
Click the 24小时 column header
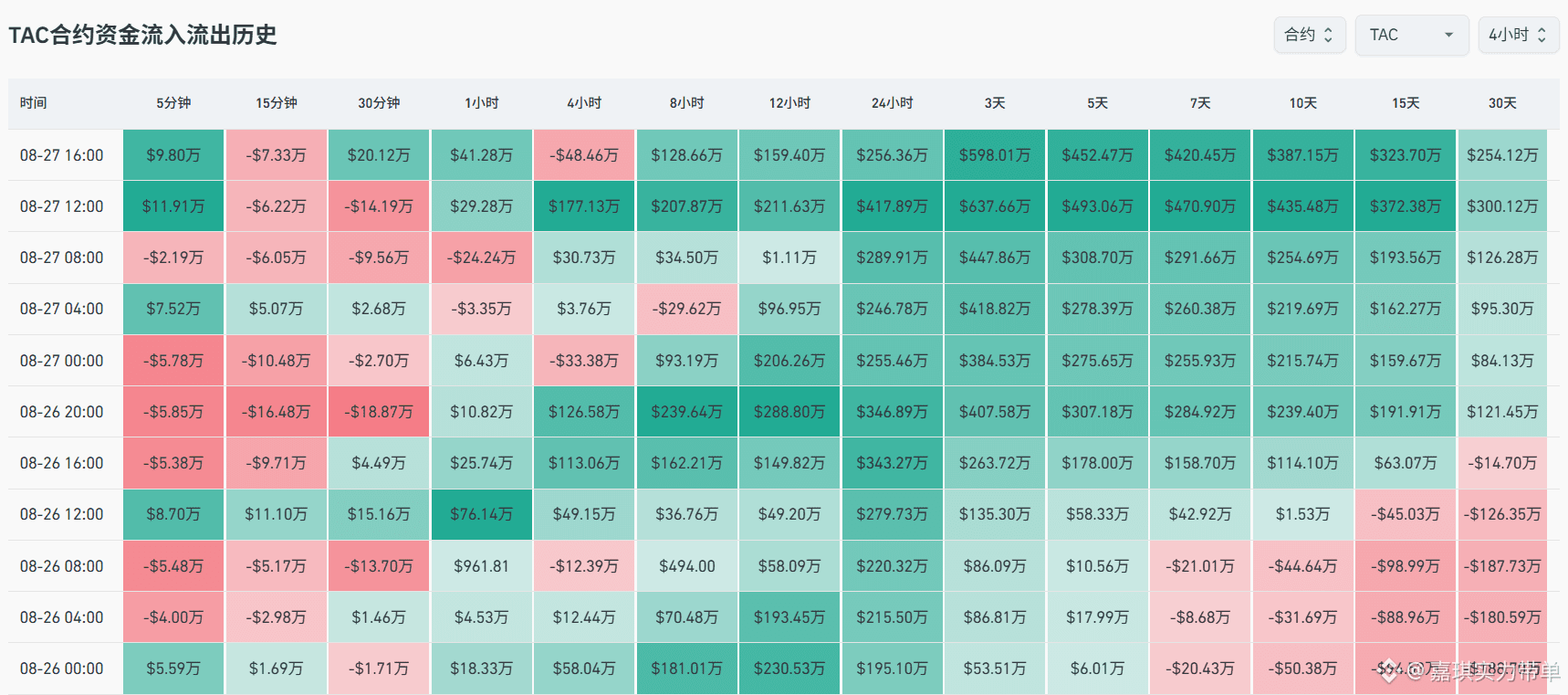[892, 103]
